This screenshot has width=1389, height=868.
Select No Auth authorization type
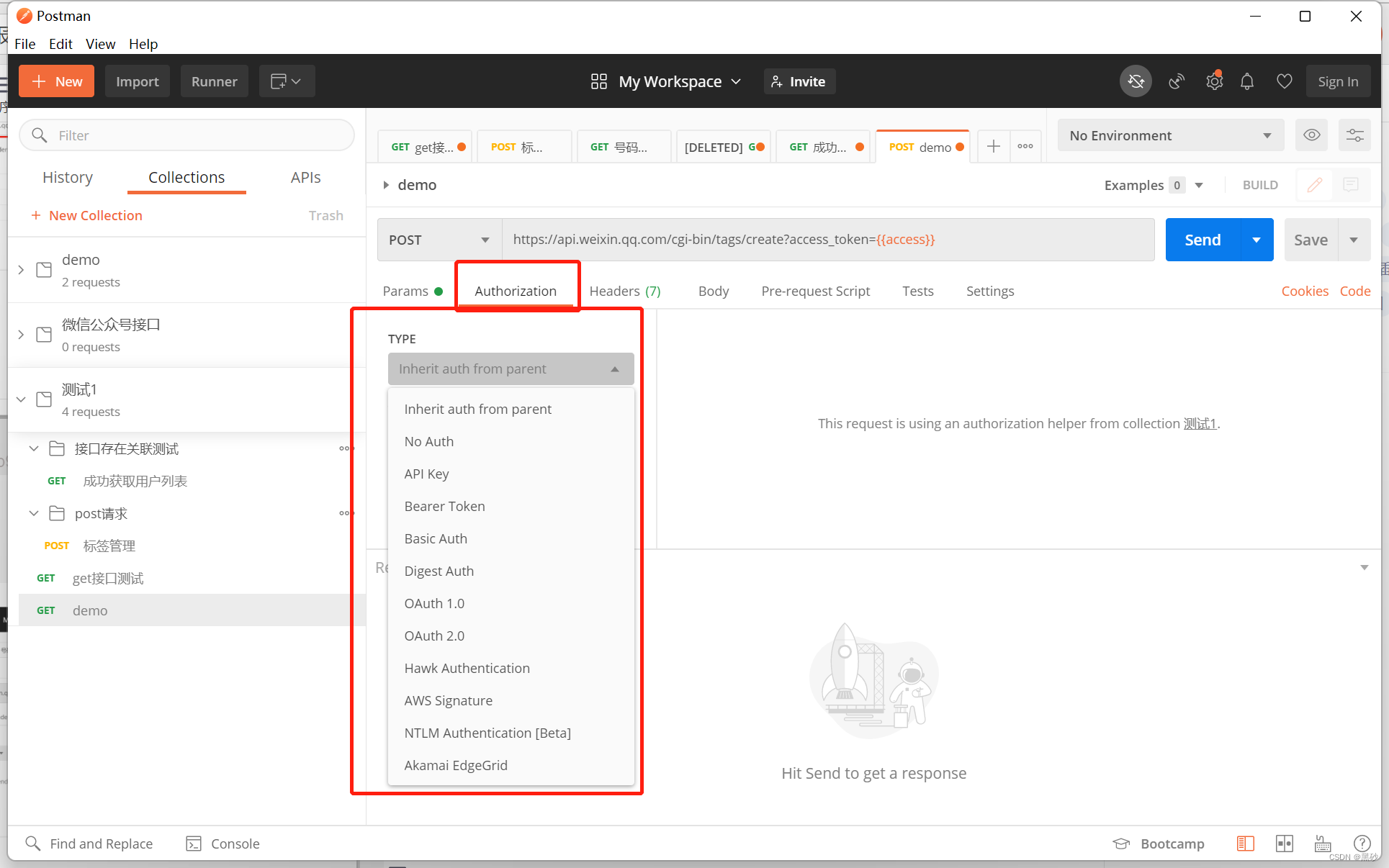tap(429, 440)
